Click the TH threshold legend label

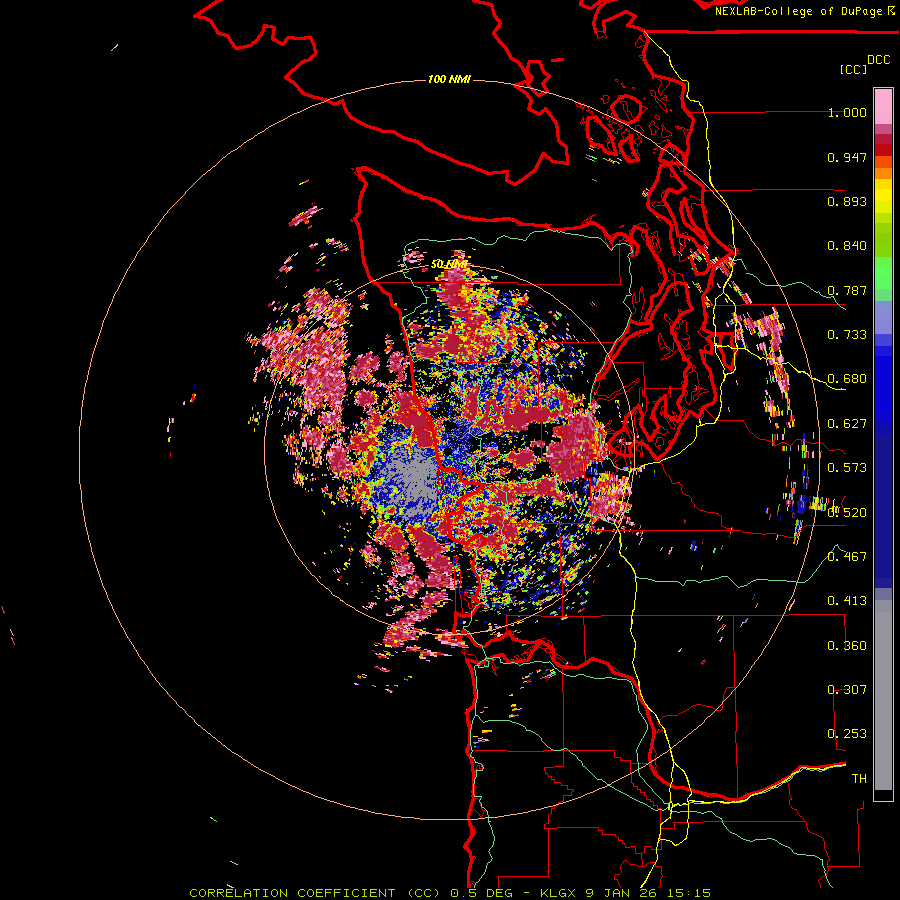click(859, 778)
